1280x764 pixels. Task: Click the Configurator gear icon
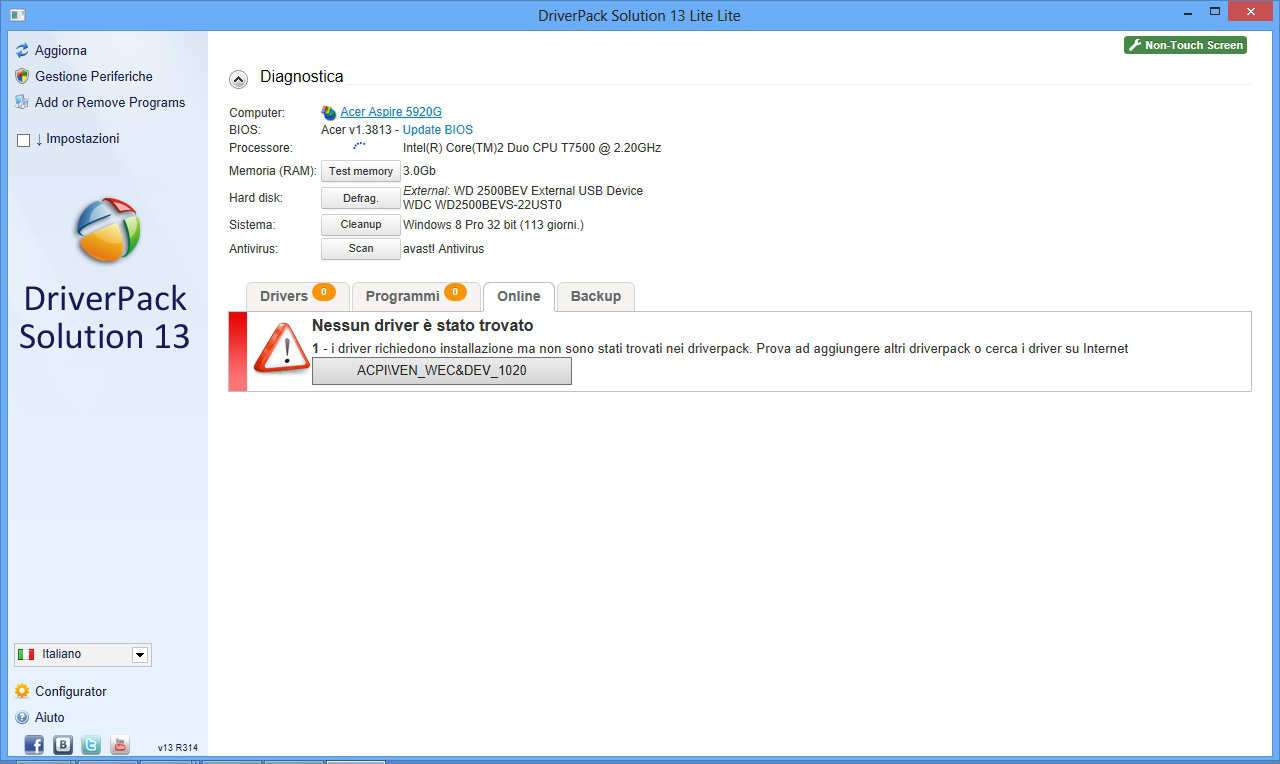(x=22, y=691)
